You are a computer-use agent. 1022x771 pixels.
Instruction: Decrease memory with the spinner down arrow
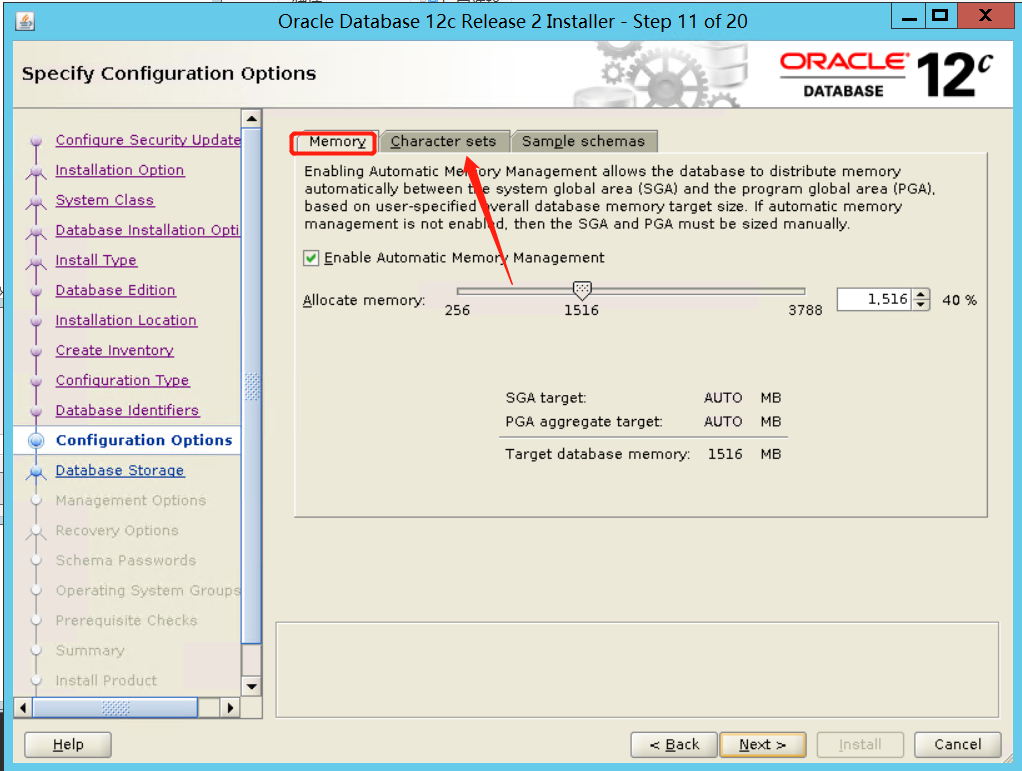[920, 305]
